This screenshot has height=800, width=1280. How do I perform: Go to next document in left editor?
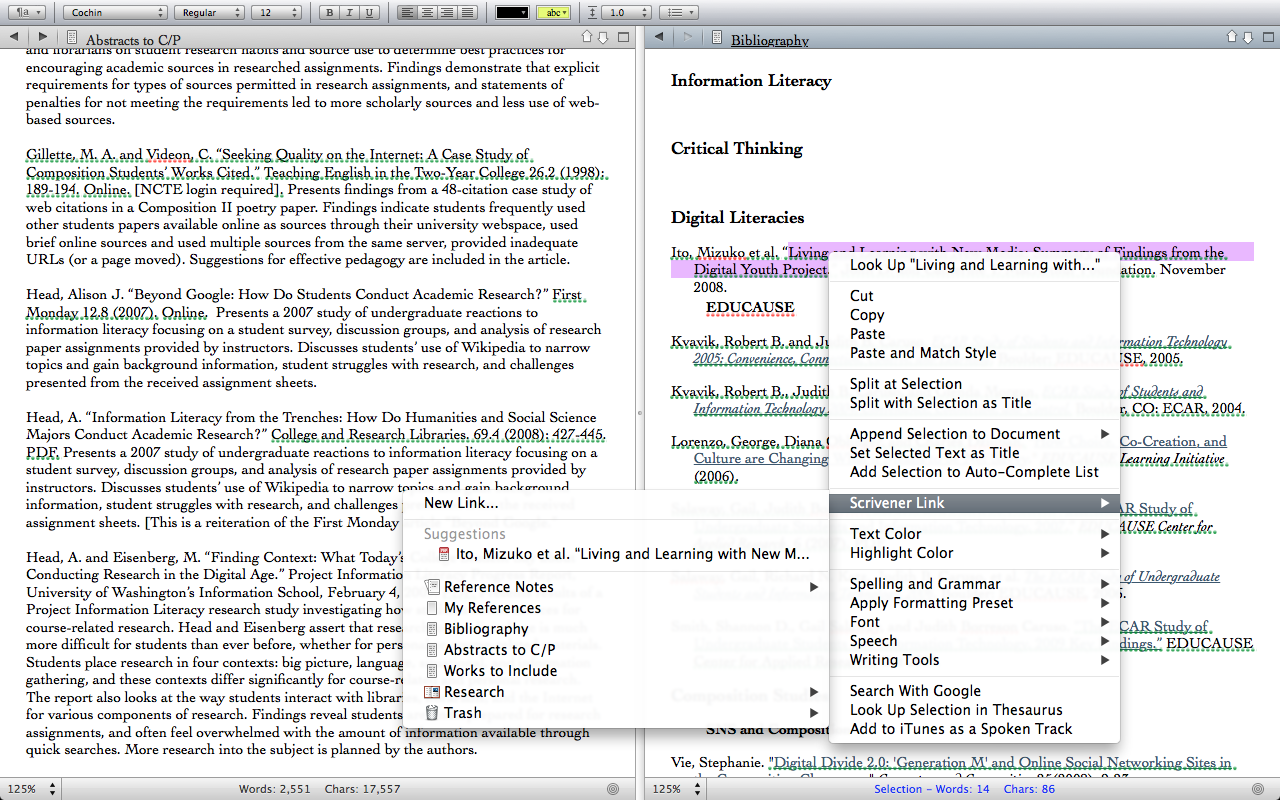tap(602, 37)
